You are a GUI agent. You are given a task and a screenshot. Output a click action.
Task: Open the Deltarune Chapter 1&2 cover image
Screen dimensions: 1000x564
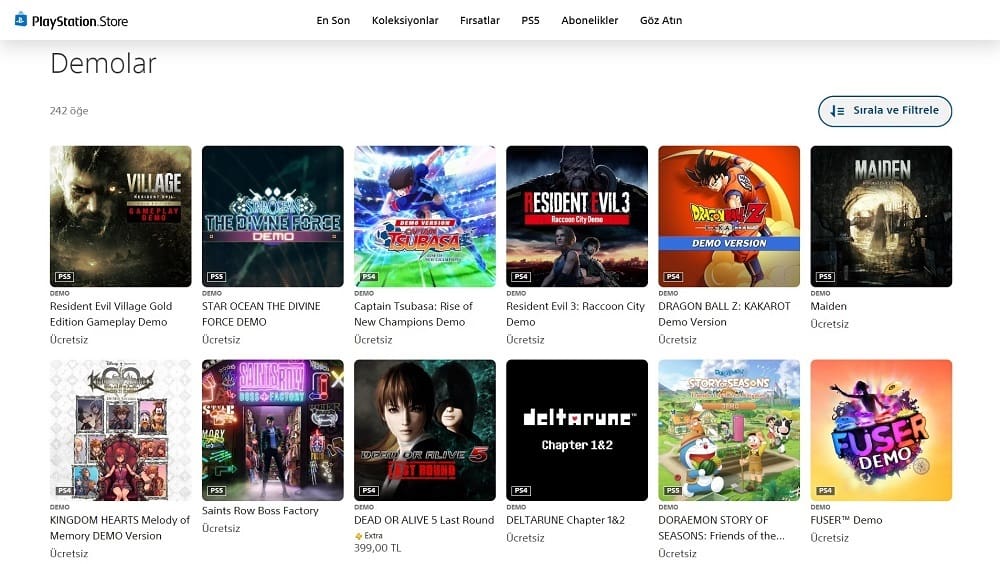(577, 430)
